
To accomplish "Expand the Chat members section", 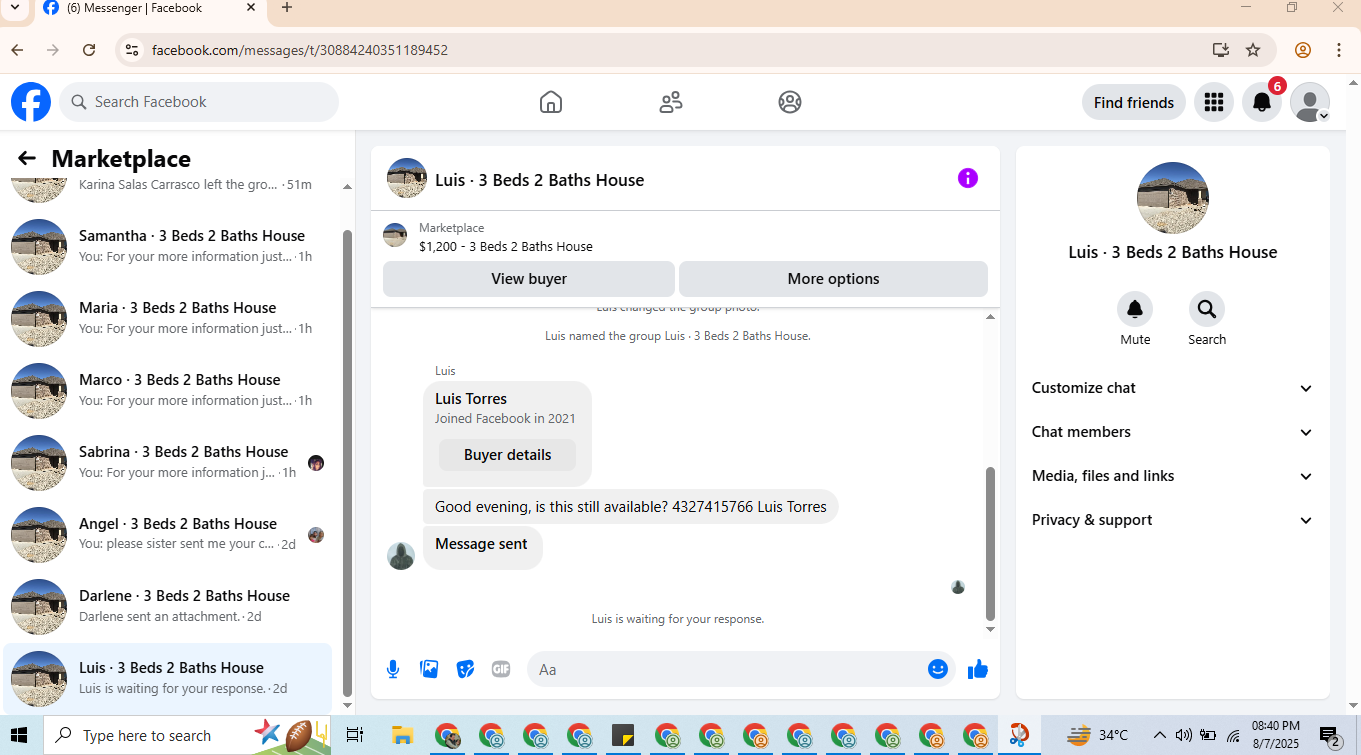I will pyautogui.click(x=1172, y=432).
